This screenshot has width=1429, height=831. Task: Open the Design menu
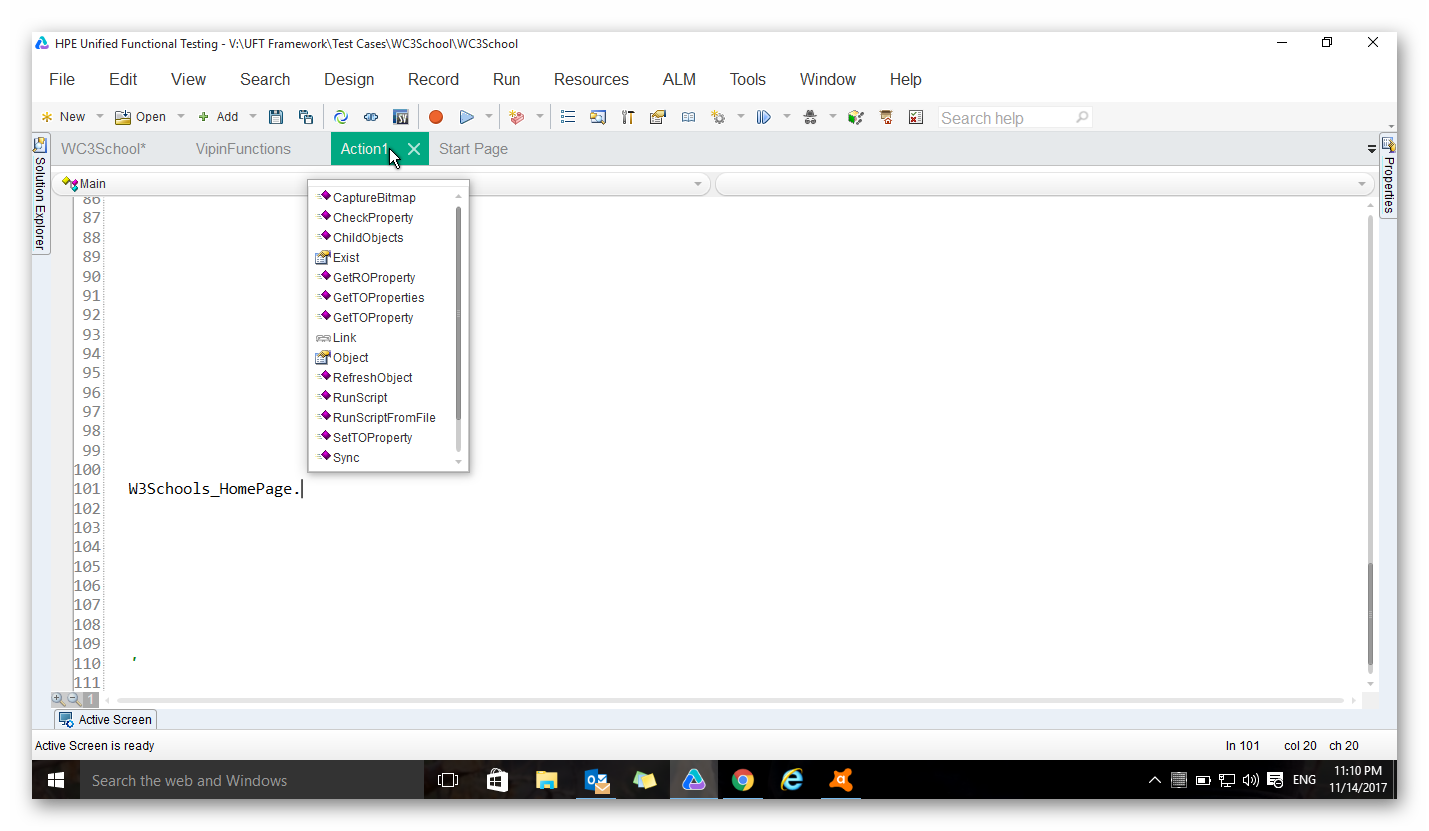tap(349, 79)
